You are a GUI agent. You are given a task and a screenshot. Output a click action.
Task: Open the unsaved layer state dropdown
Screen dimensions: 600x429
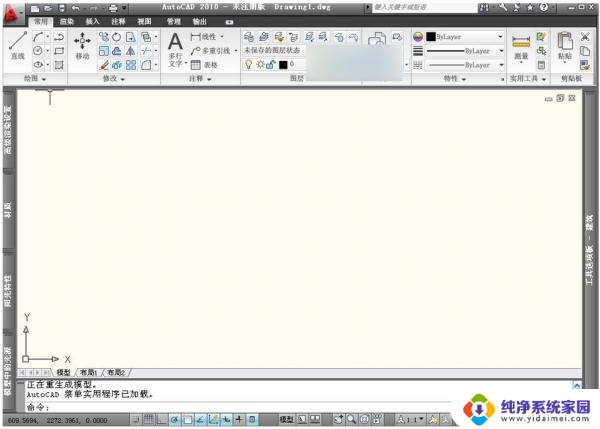272,50
